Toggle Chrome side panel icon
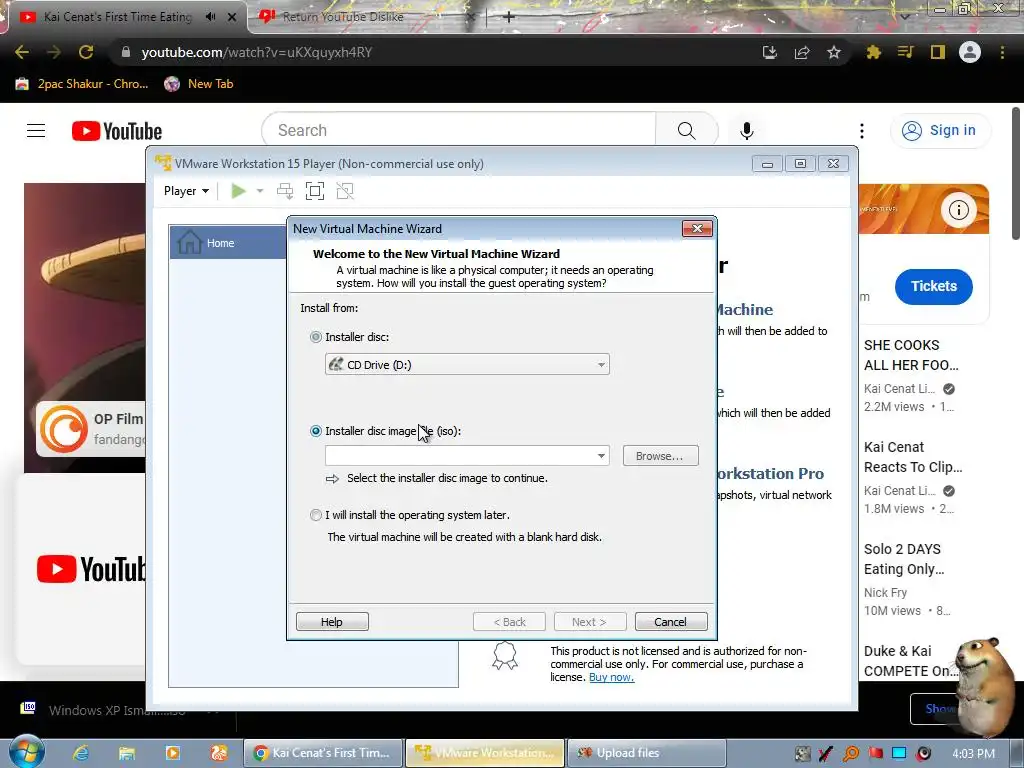 pos(938,52)
